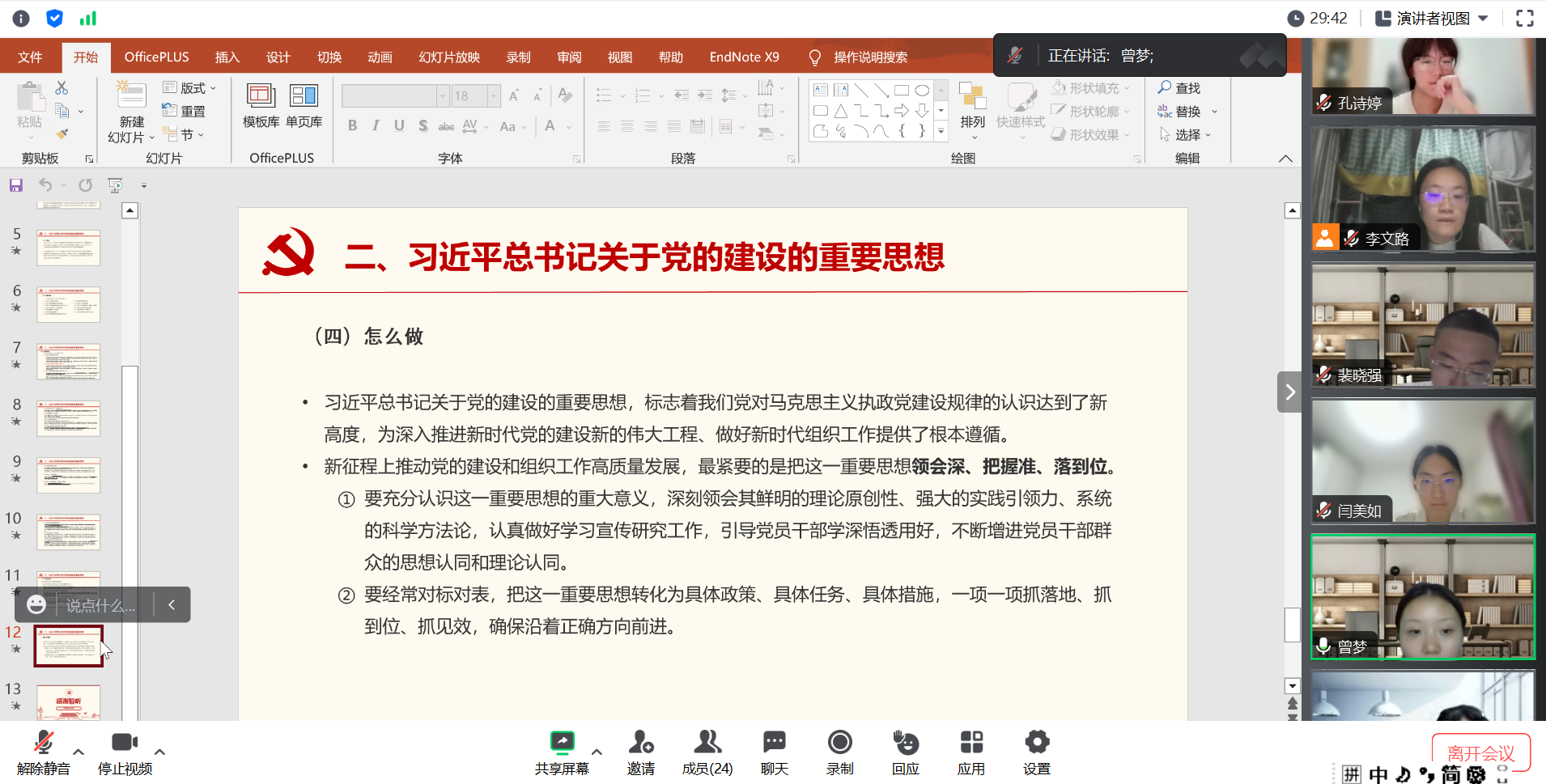Expand audio options arrow beside 解除静音

coord(79,752)
